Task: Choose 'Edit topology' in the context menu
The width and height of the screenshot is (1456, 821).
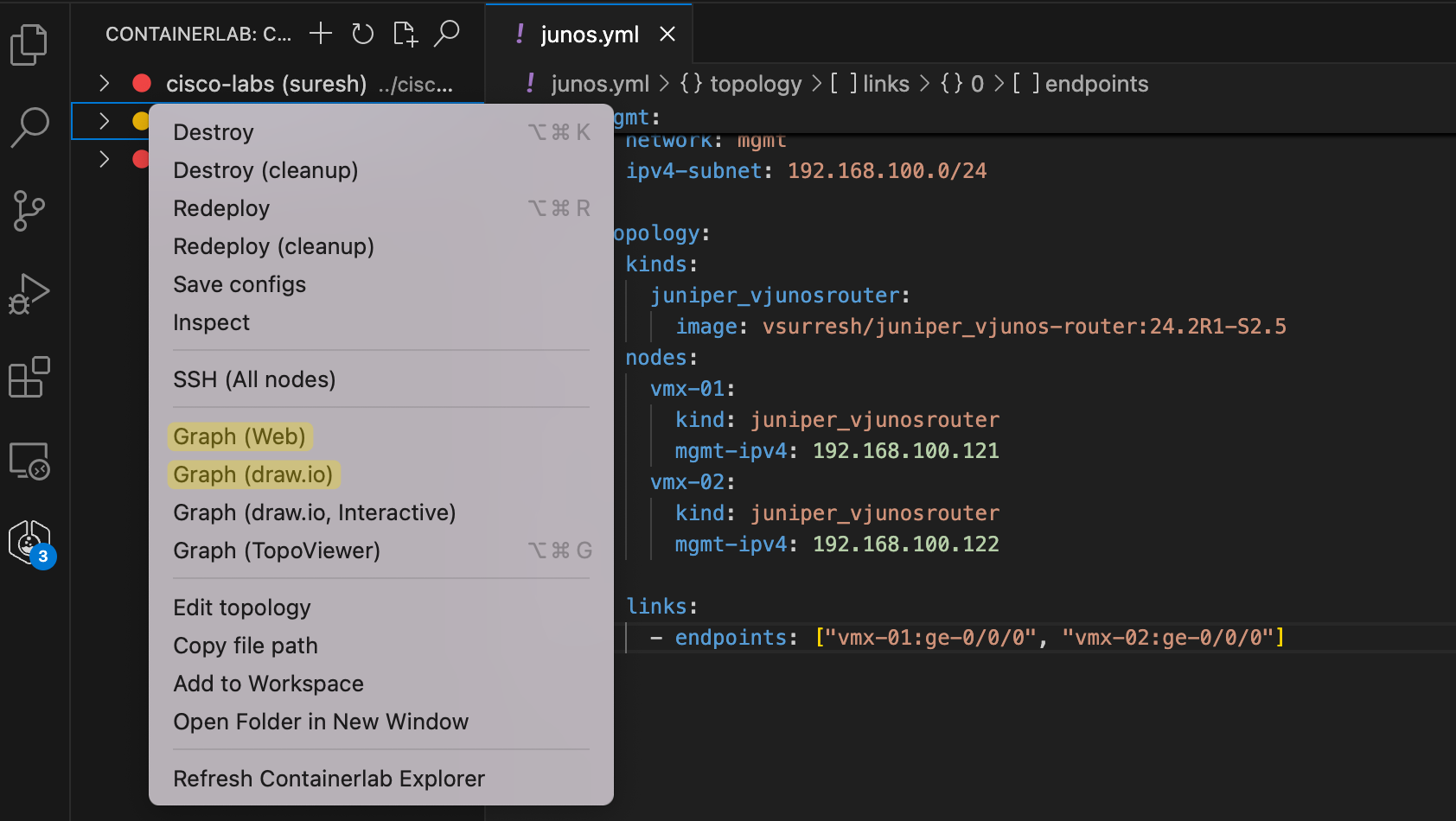Action: click(x=242, y=608)
